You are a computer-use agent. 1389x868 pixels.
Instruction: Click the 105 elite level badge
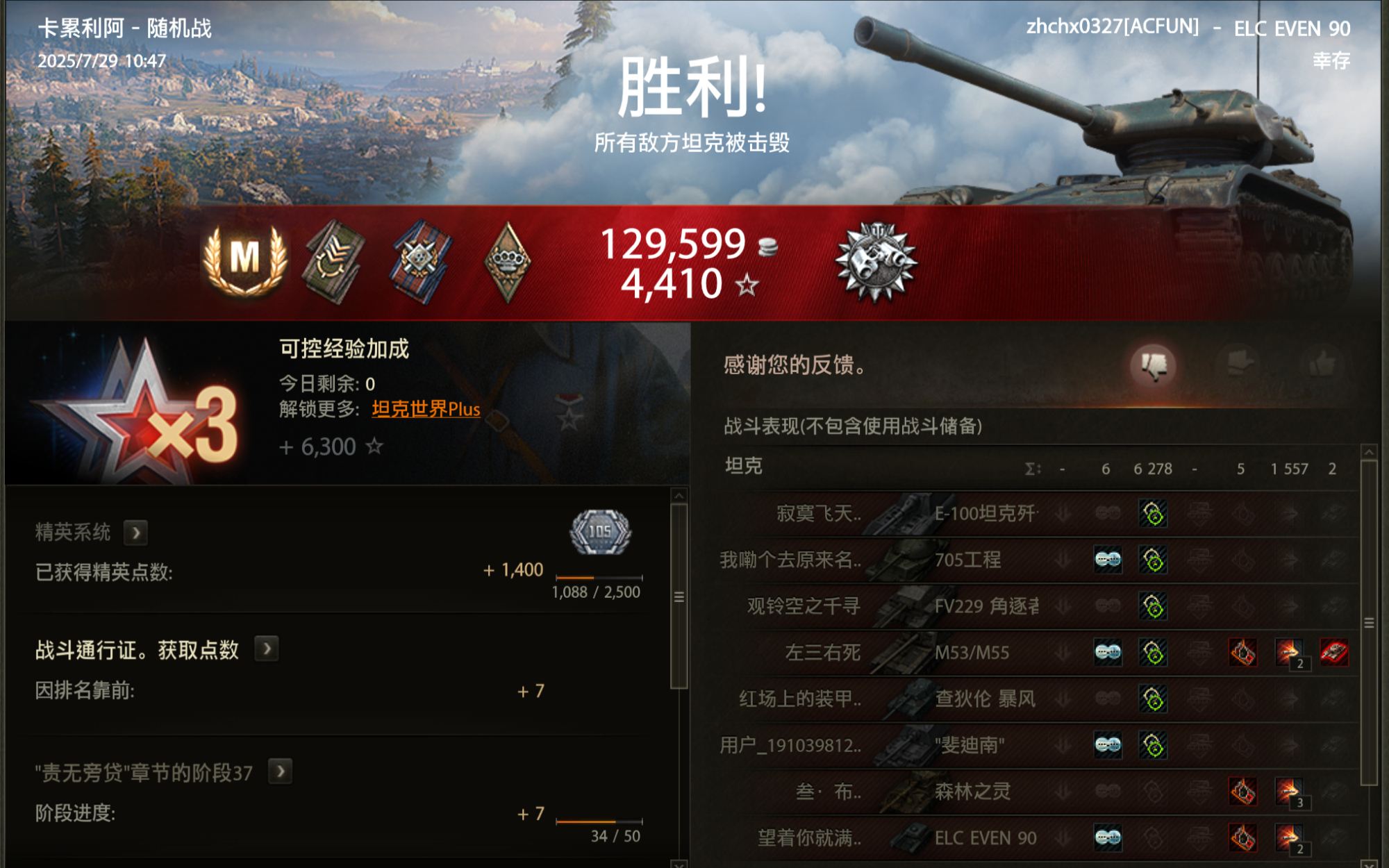601,533
